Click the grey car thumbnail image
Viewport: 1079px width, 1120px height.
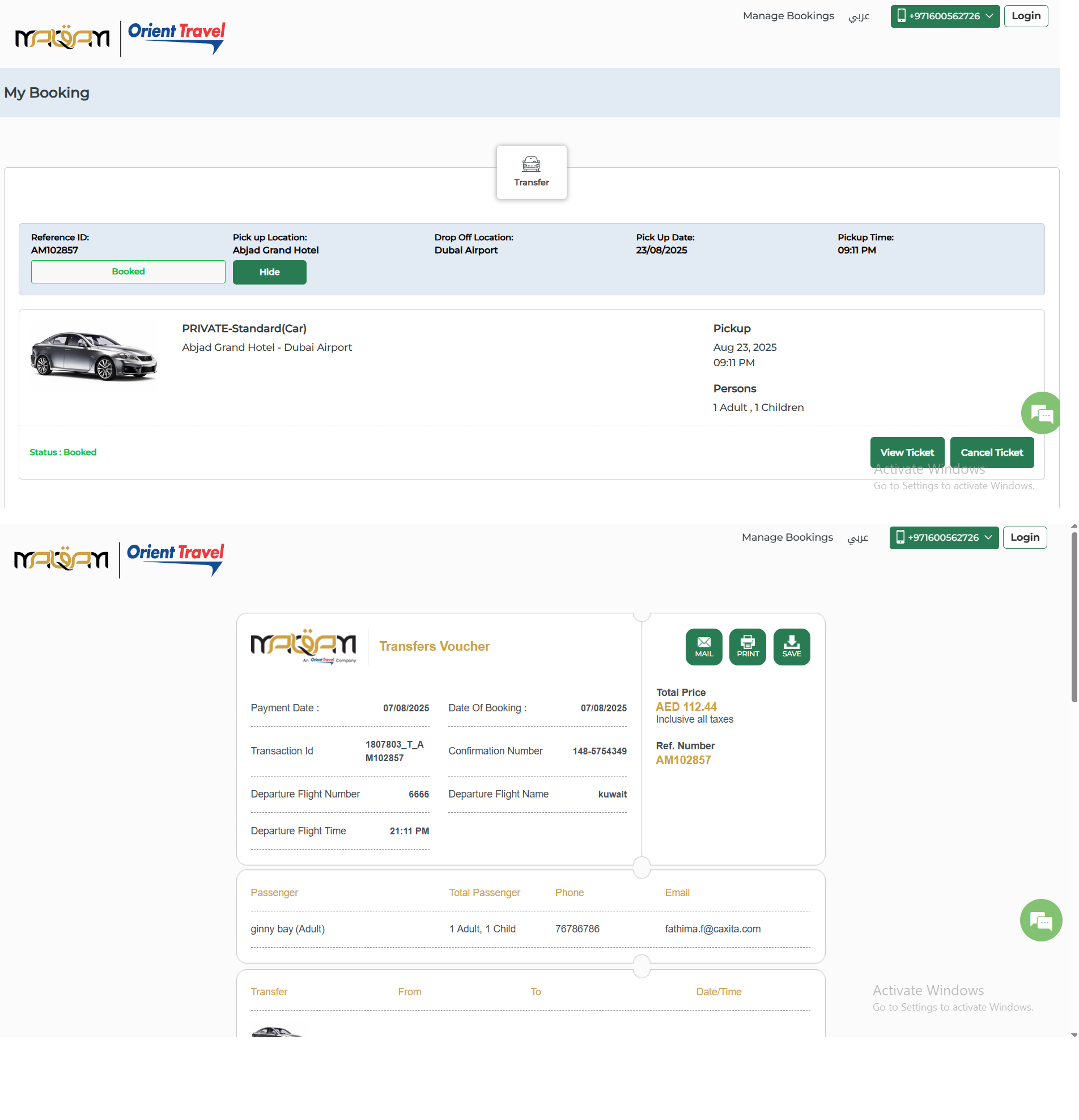click(x=94, y=355)
